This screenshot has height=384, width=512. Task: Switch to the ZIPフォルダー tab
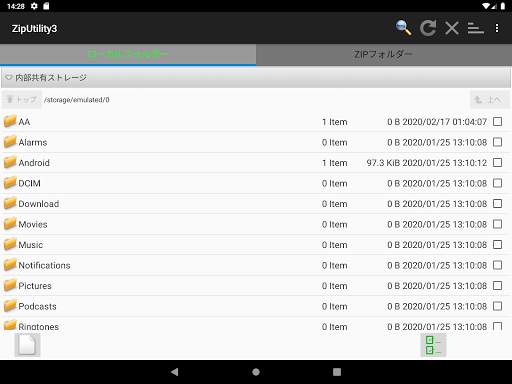[384, 54]
